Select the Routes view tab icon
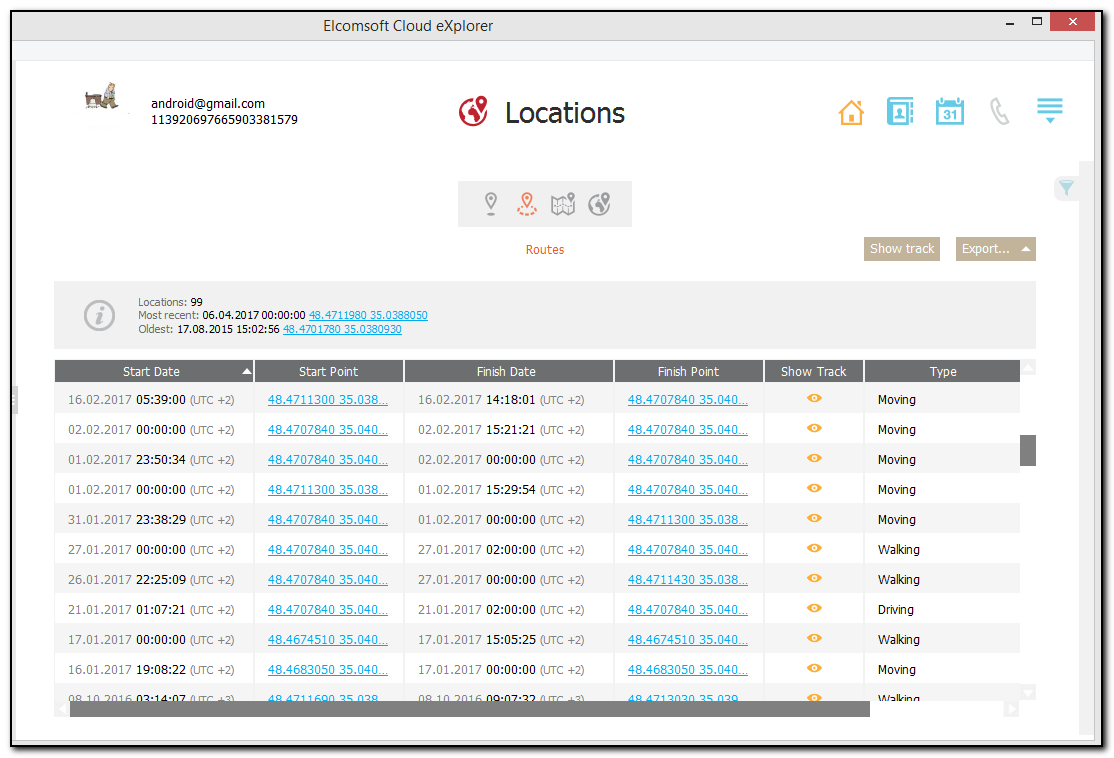Viewport: 1114px width, 758px height. coord(527,204)
